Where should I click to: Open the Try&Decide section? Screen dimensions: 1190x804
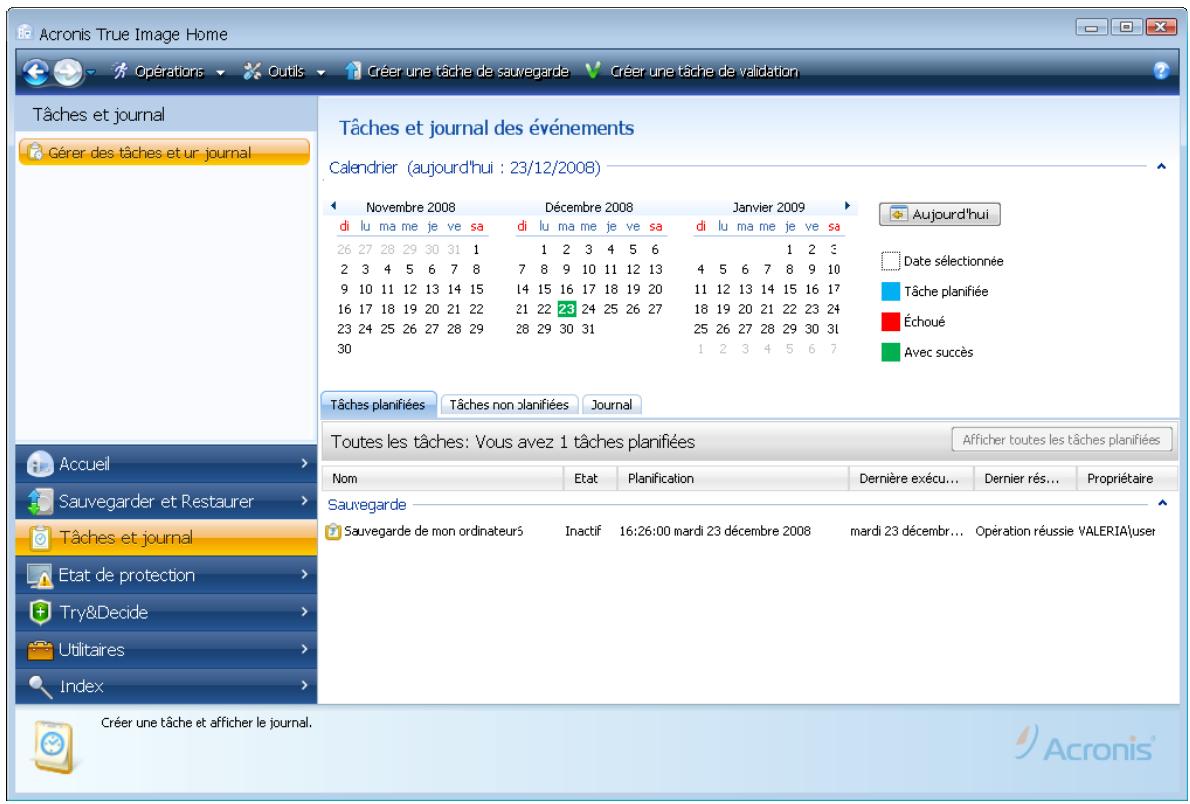(166, 612)
